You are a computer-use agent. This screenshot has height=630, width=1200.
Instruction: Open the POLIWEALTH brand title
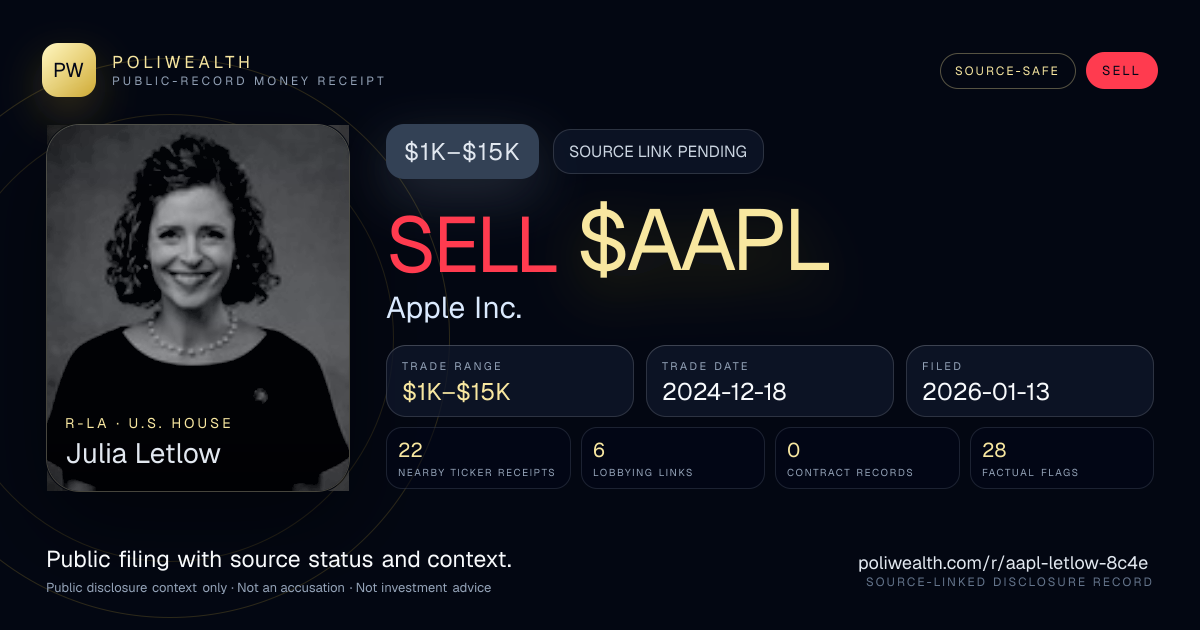click(x=182, y=62)
